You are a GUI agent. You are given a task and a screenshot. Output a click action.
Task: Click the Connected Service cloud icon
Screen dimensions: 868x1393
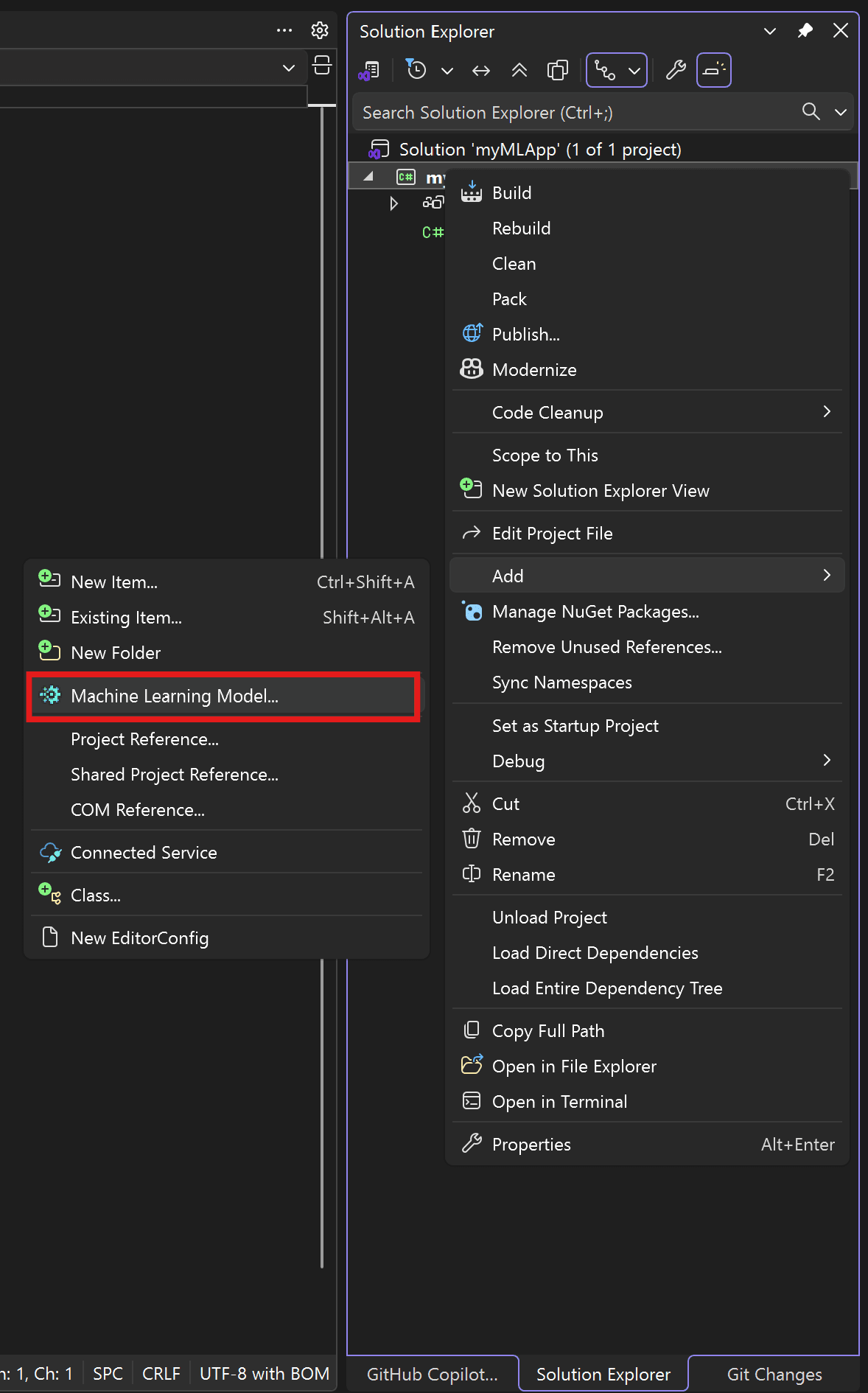(x=50, y=853)
